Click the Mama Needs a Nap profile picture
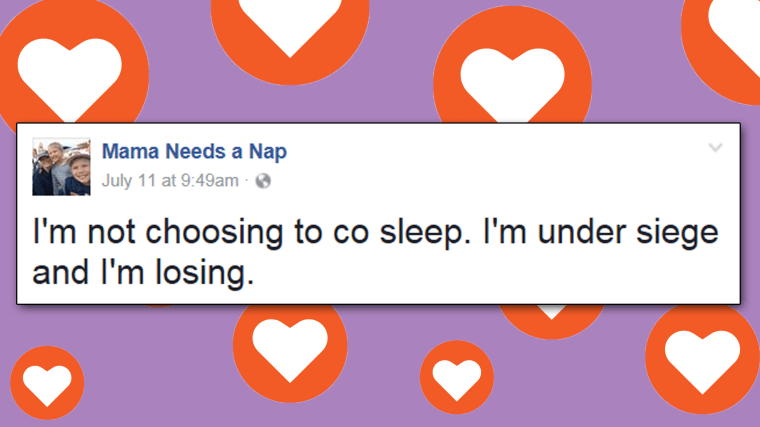The width and height of the screenshot is (760, 427). point(62,165)
